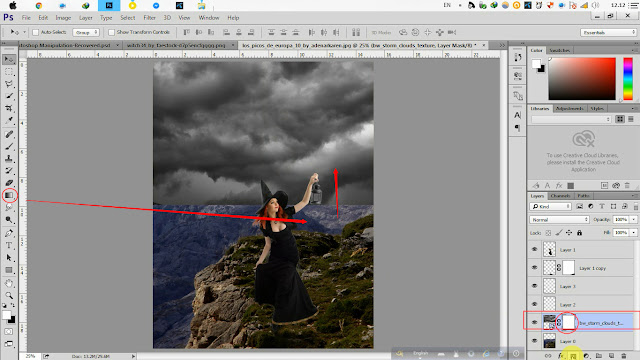Open layer style fx menu in Layers panel
Image resolution: width=640 pixels, height=360 pixels.
point(561,356)
